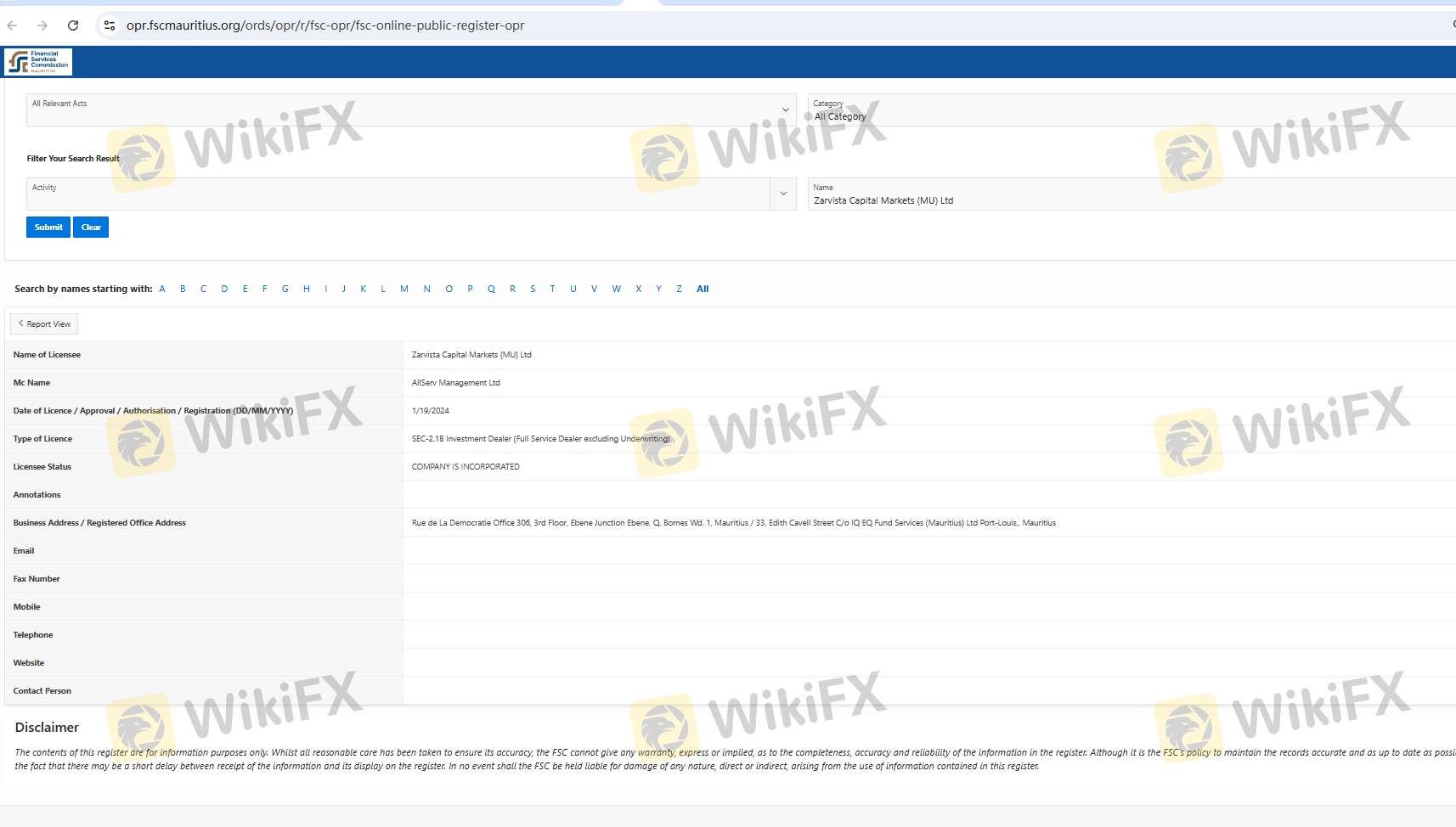Filter names starting with letter Z
The width and height of the screenshot is (1456, 827).
(x=679, y=289)
